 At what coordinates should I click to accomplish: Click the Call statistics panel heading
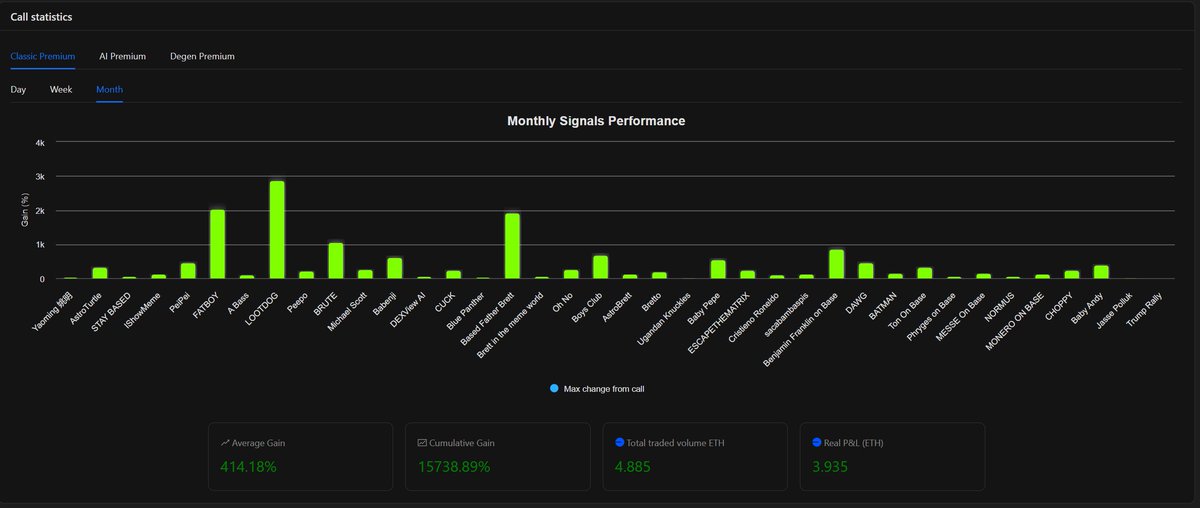[41, 17]
